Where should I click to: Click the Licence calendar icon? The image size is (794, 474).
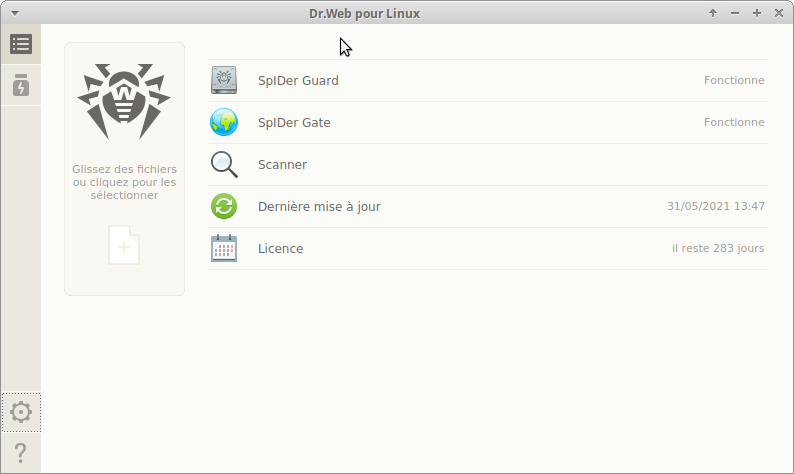point(224,248)
